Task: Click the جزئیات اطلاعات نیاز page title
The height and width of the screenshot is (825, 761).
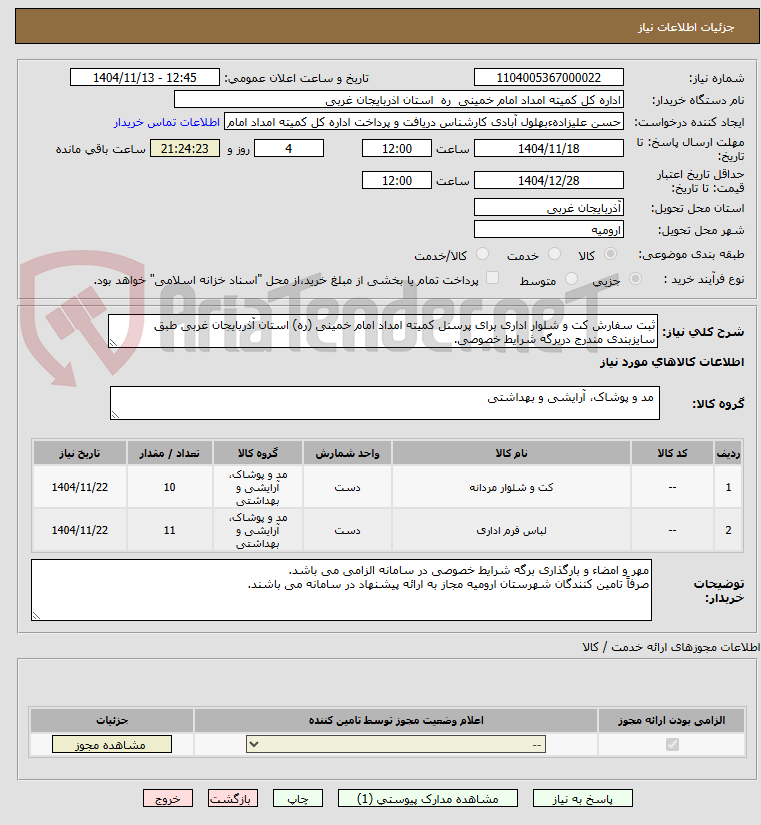Action: pyautogui.click(x=686, y=27)
